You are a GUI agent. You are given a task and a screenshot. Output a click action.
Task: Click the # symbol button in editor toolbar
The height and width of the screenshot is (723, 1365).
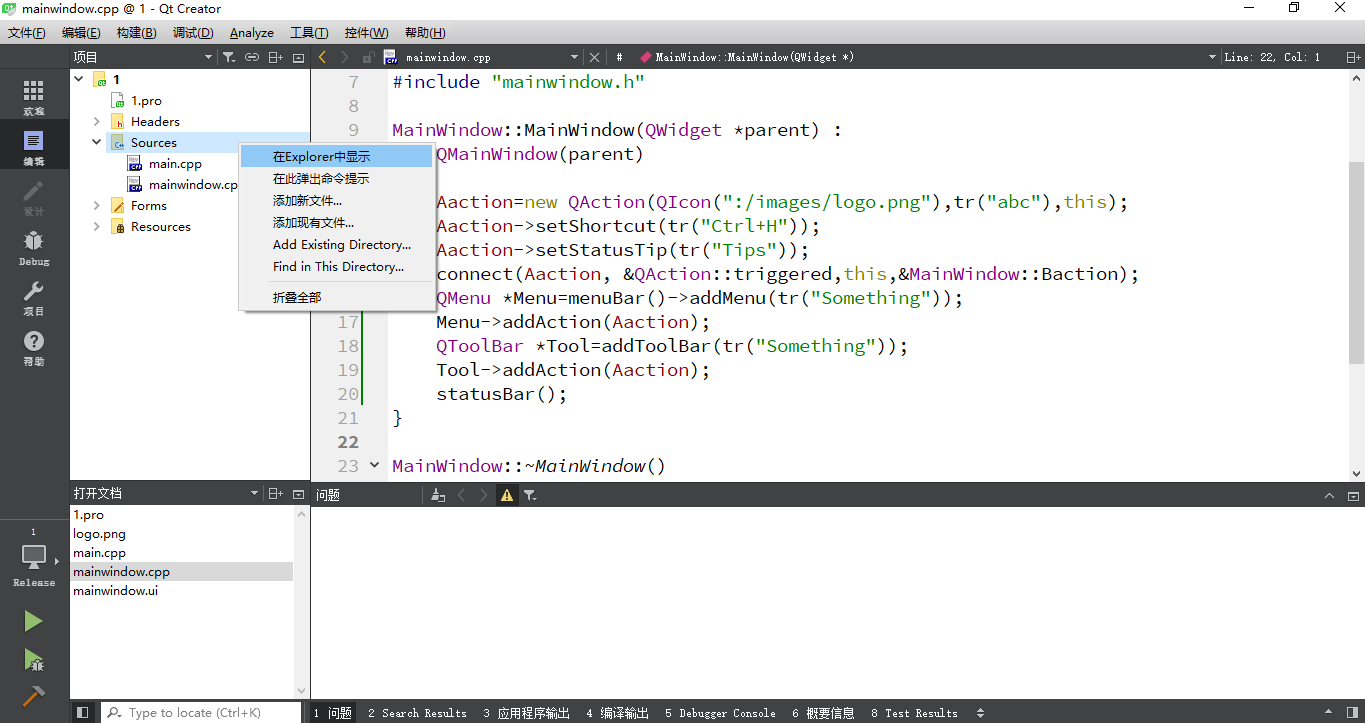pos(619,57)
